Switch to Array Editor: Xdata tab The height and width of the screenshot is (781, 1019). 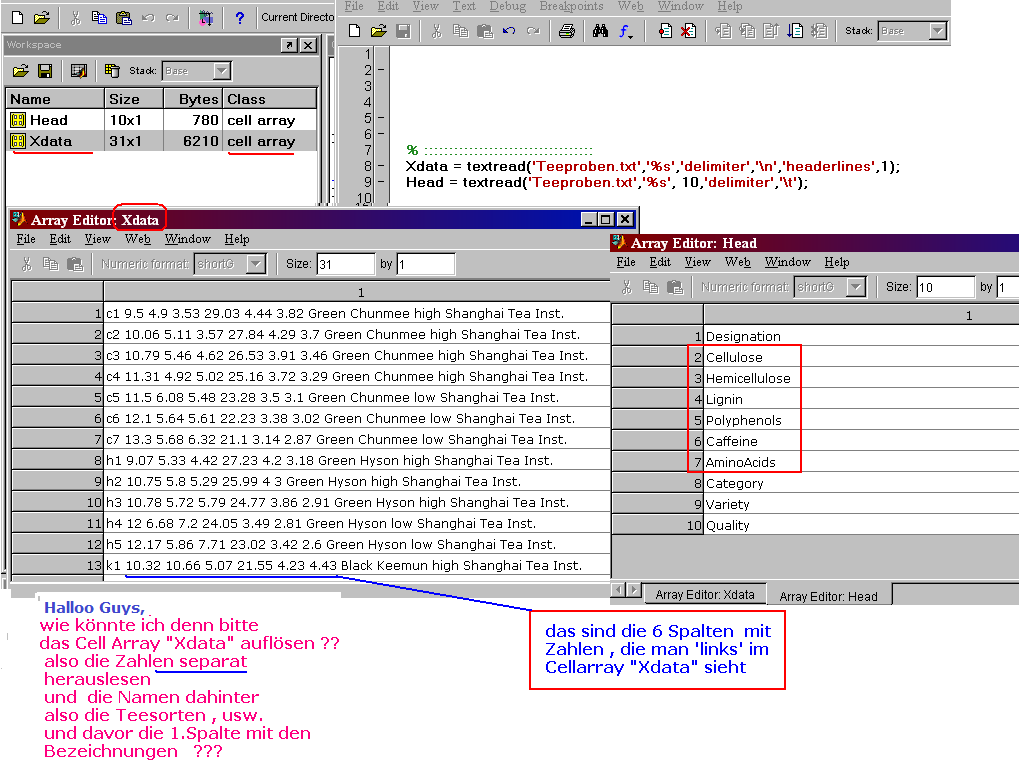coord(704,595)
